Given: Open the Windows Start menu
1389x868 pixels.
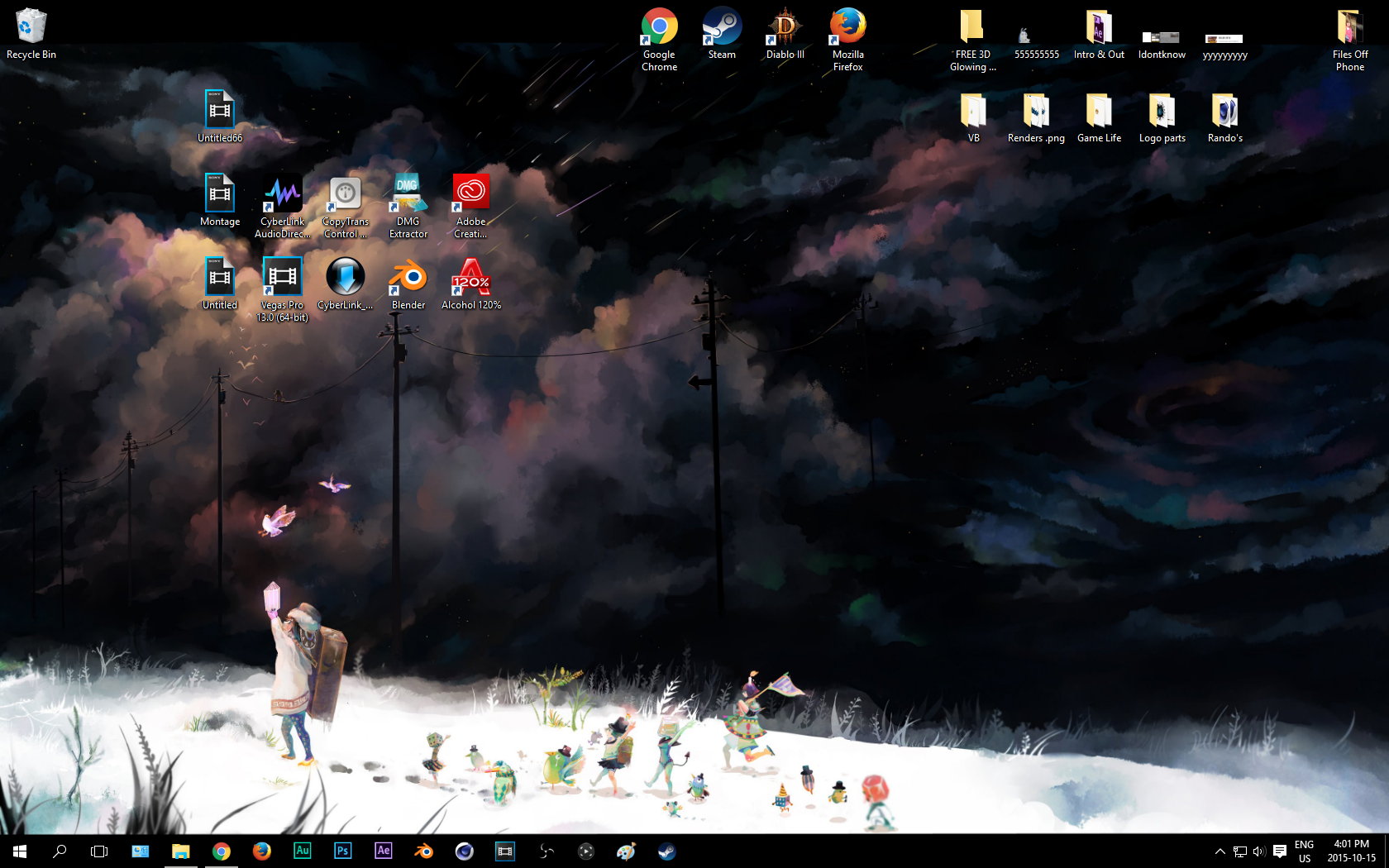Looking at the screenshot, I should point(20,851).
